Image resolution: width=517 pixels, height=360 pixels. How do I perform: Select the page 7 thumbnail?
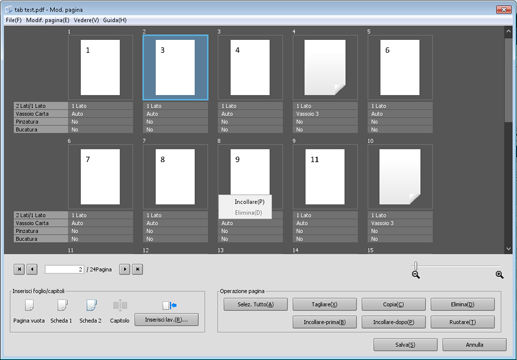[100, 177]
